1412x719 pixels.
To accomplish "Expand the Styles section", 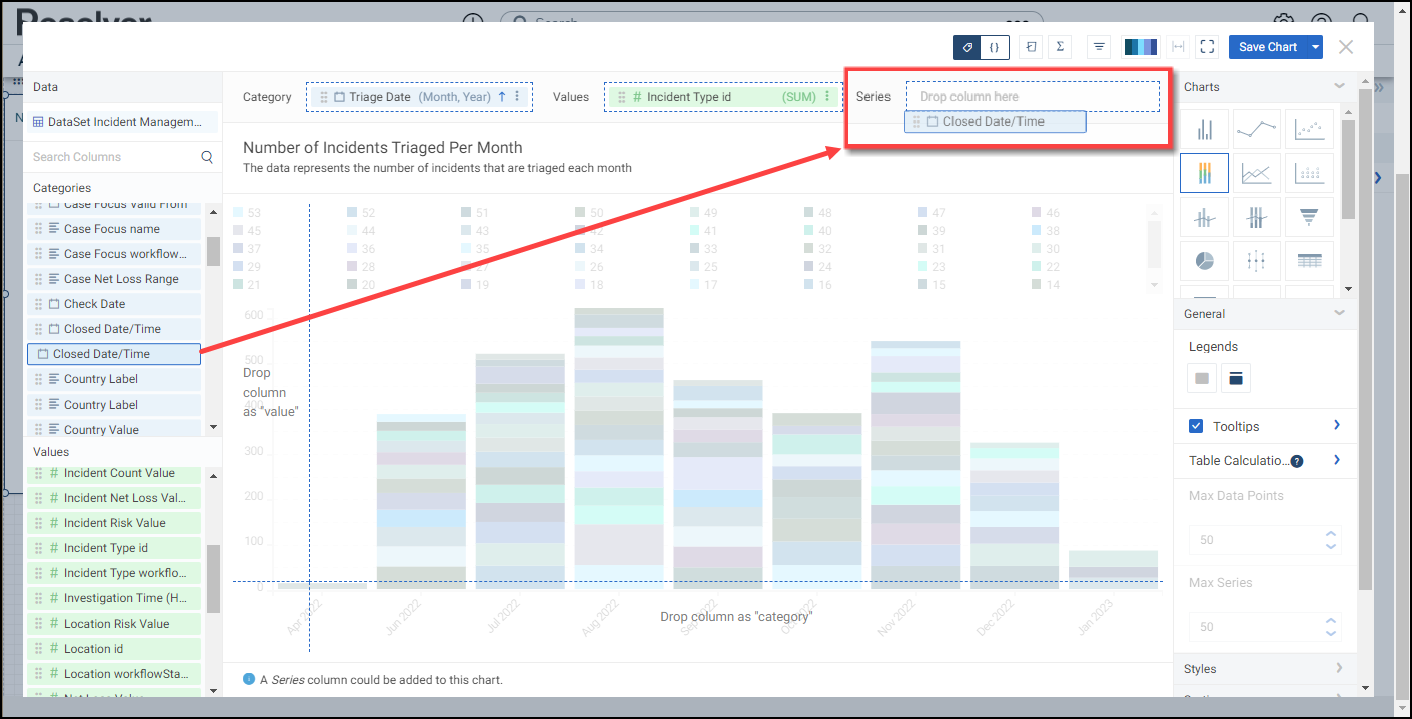I will pos(1338,669).
